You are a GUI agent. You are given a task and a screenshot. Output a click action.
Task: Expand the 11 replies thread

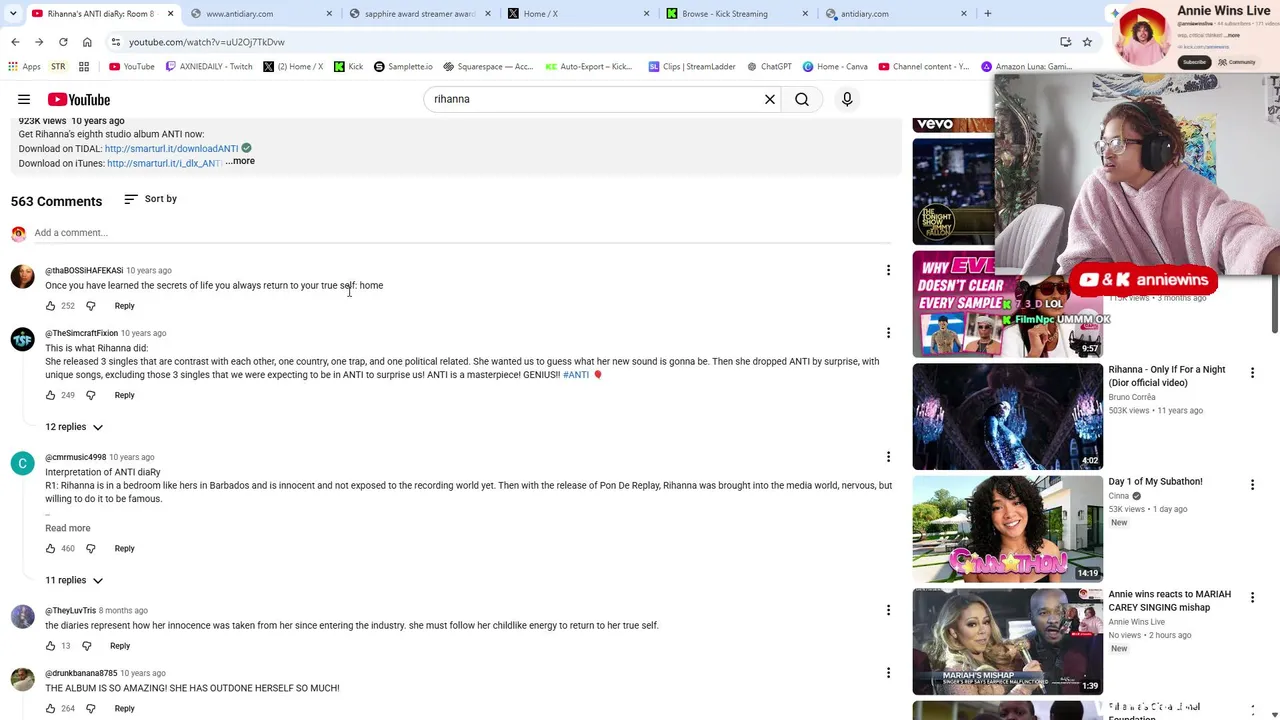75,580
